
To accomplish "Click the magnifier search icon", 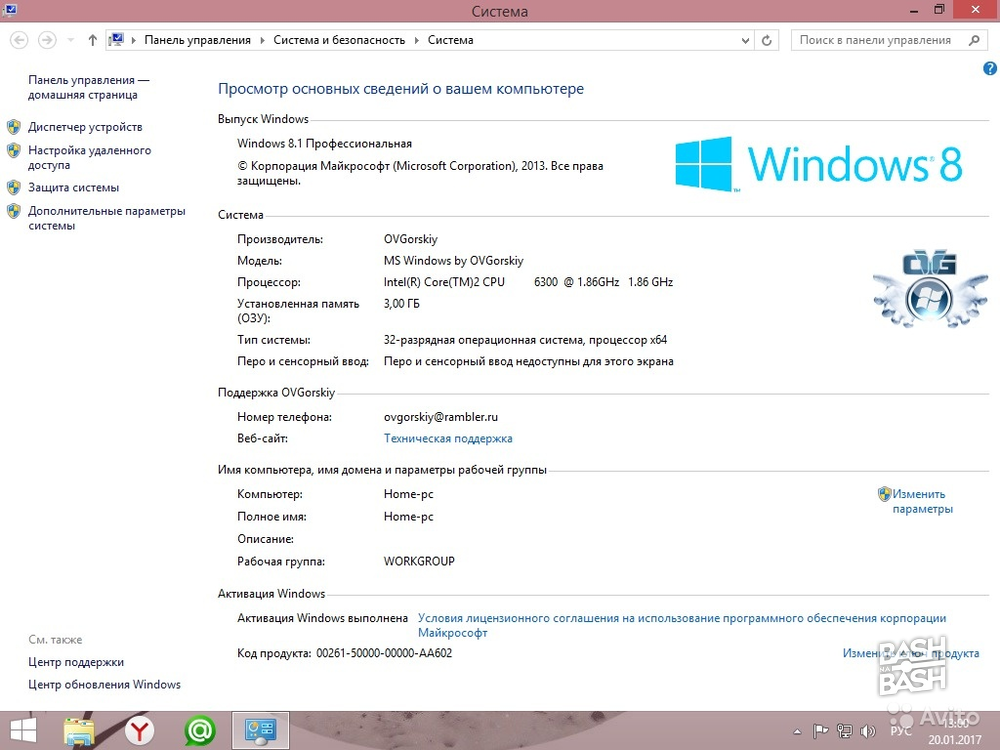I will [x=974, y=40].
